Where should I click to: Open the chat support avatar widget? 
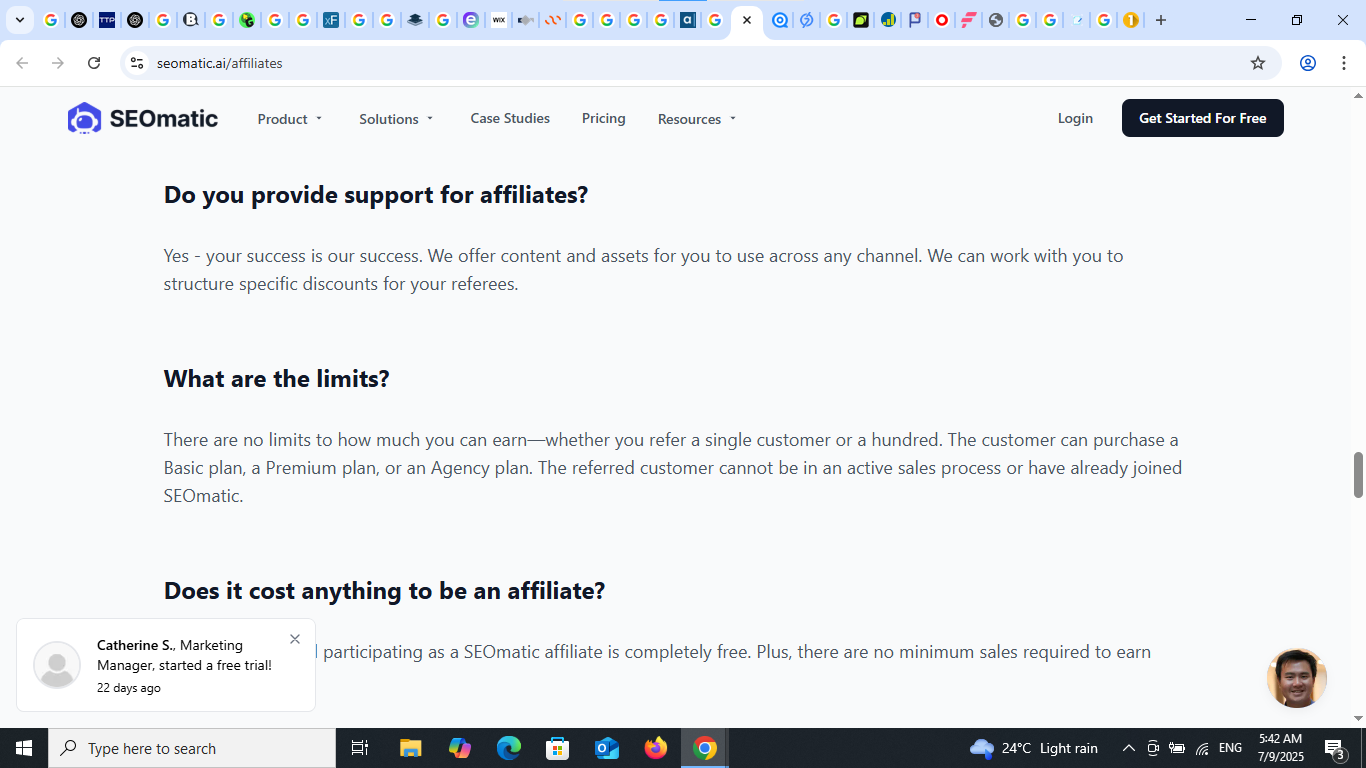[x=1297, y=678]
